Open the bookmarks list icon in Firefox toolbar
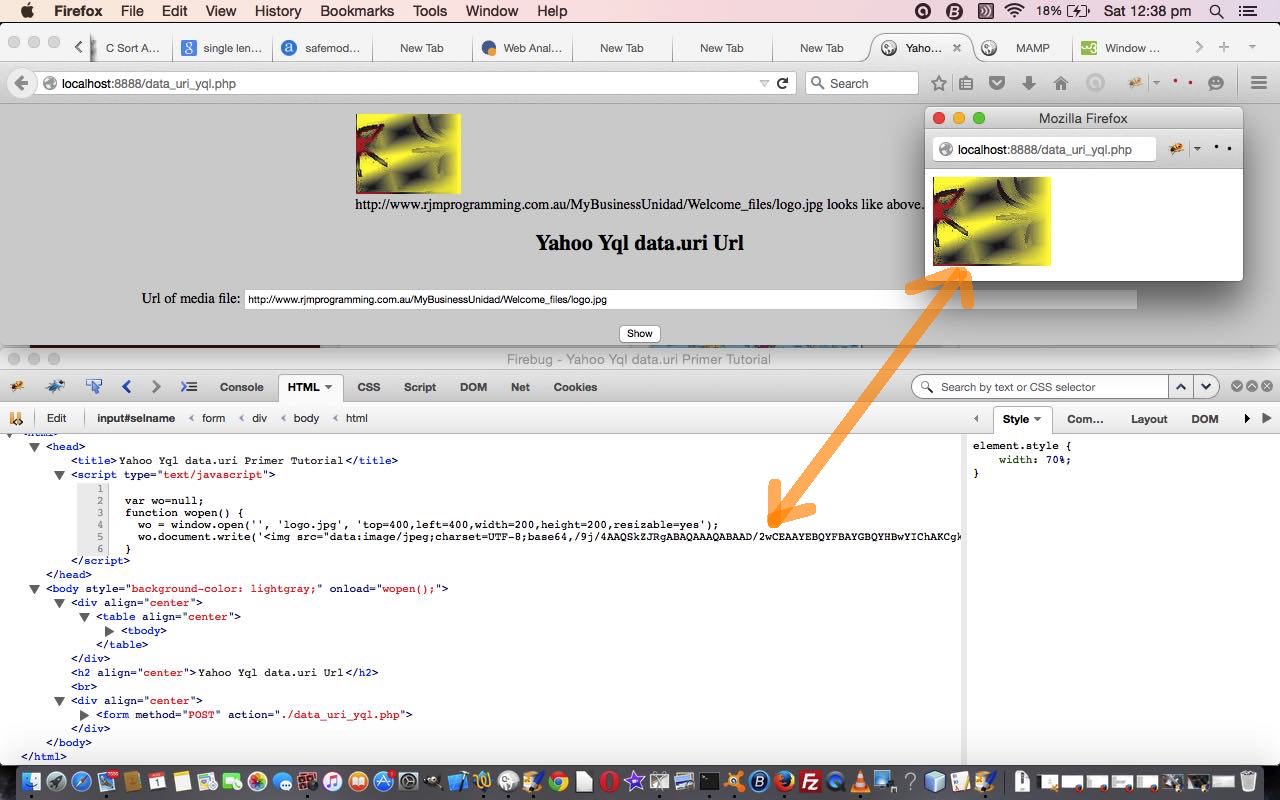 point(966,84)
